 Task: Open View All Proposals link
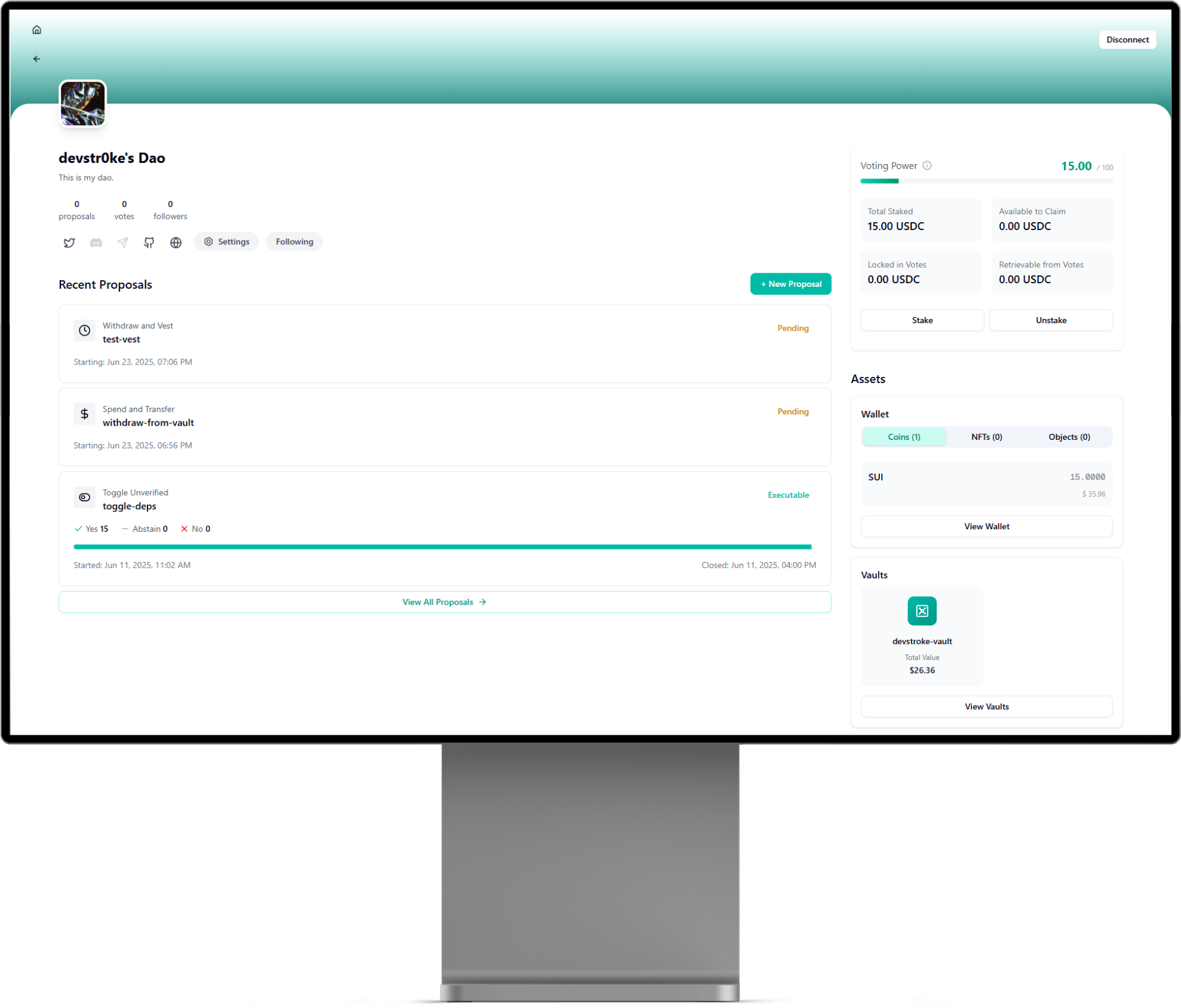[x=445, y=602]
